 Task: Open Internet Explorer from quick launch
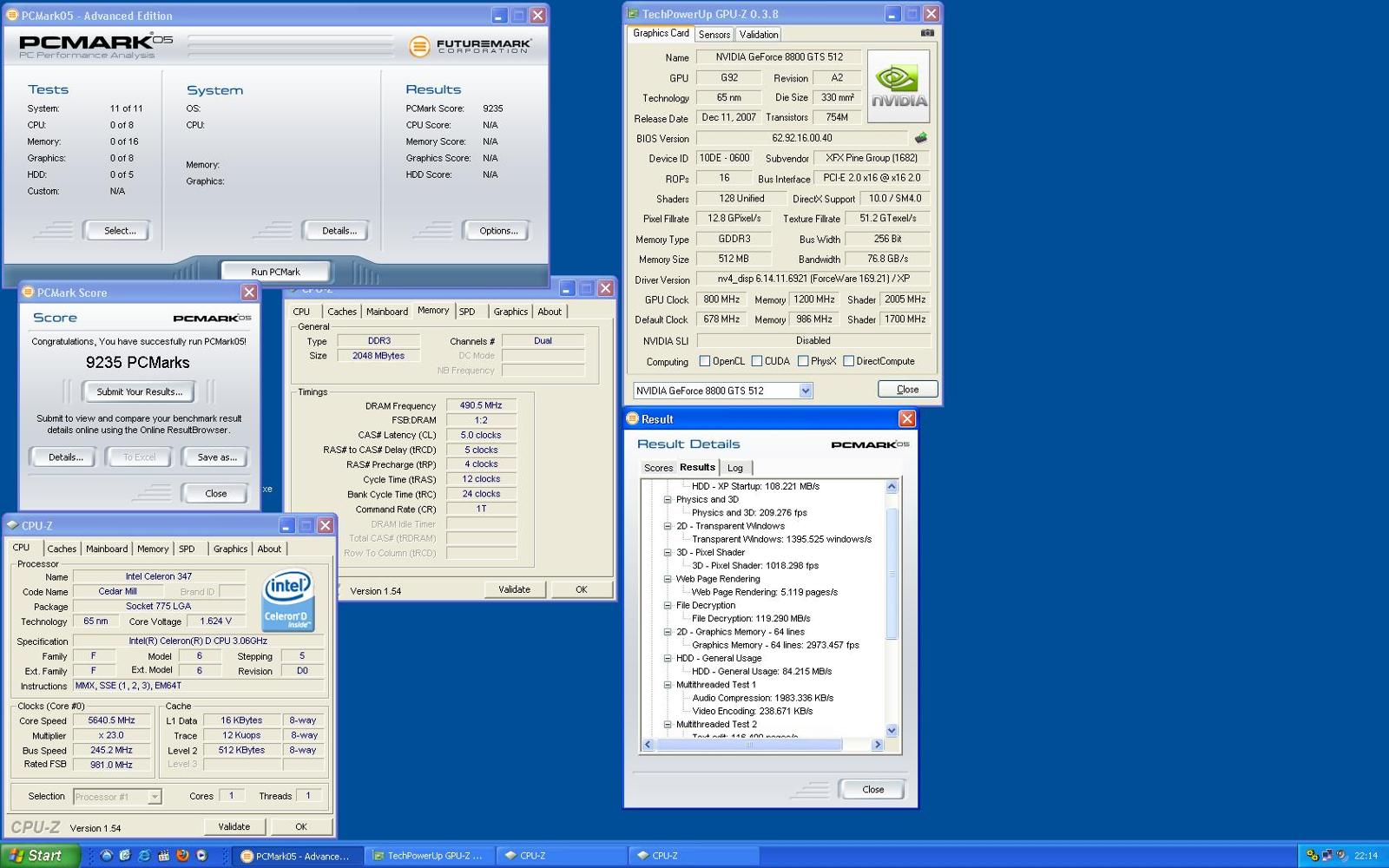pyautogui.click(x=144, y=856)
